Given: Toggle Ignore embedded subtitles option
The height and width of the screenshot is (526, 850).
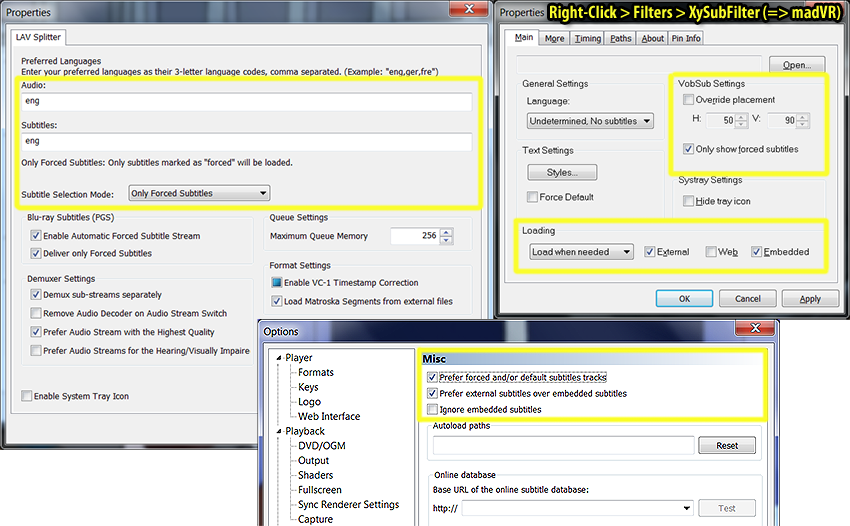Looking at the screenshot, I should click(x=432, y=409).
